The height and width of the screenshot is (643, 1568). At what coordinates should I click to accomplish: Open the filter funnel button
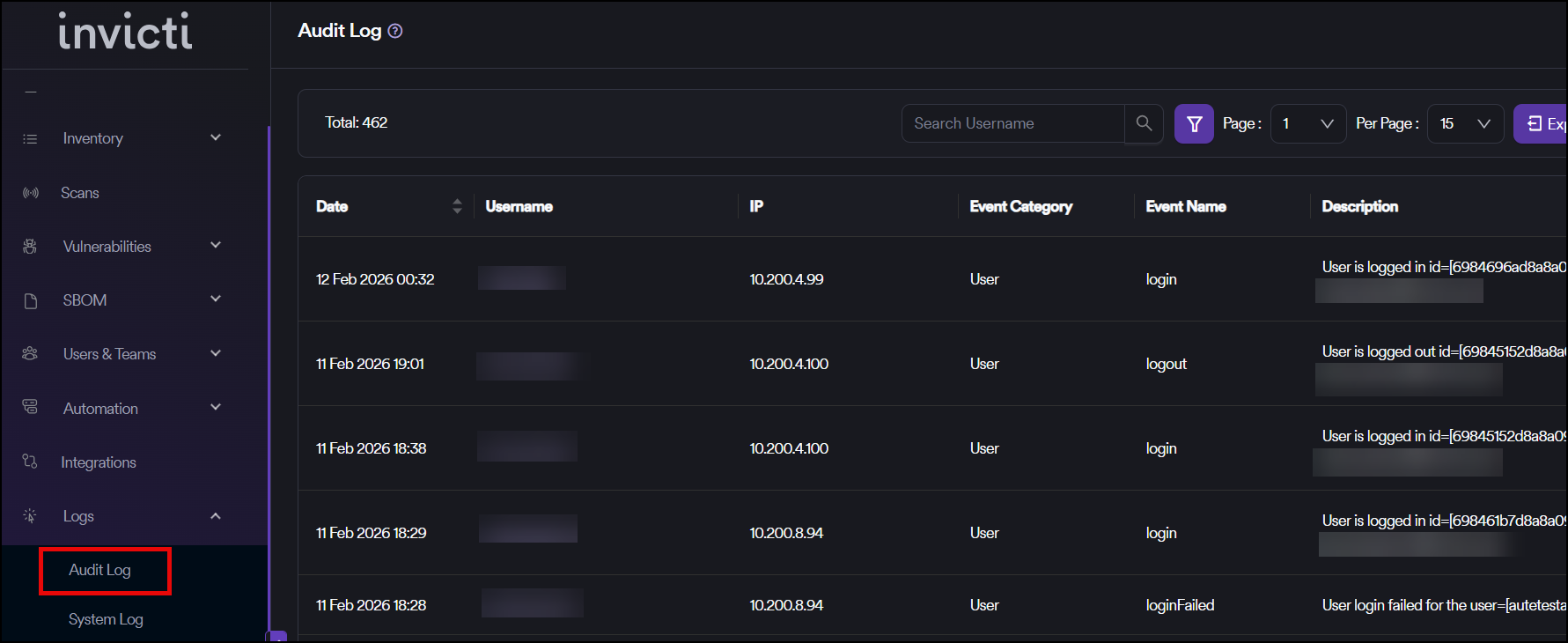[x=1194, y=123]
